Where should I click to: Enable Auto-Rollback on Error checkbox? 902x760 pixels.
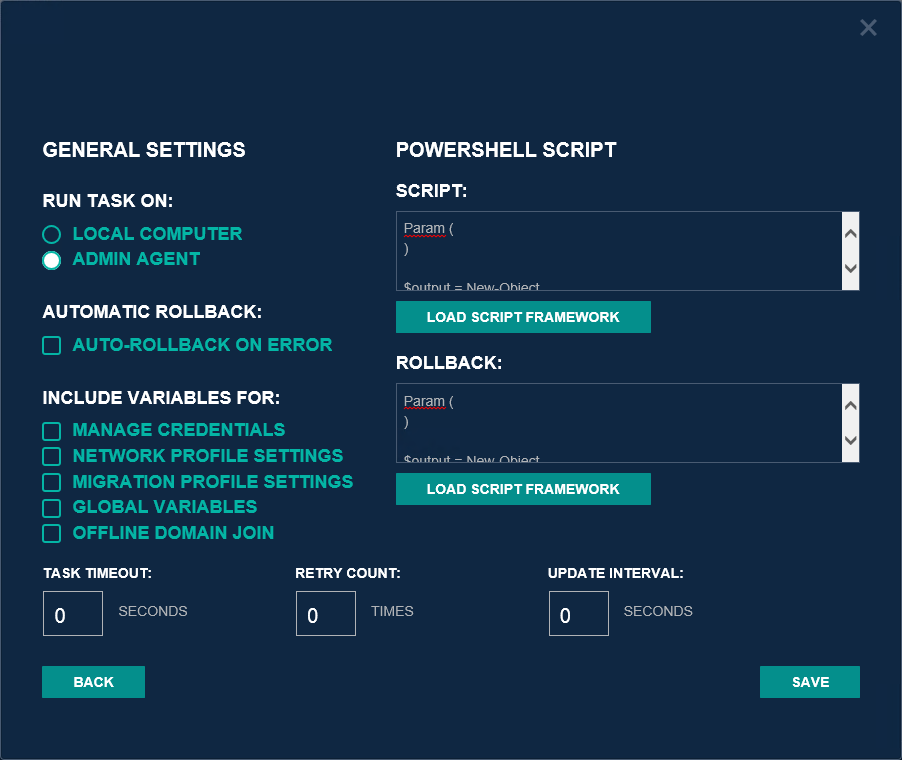click(x=52, y=346)
